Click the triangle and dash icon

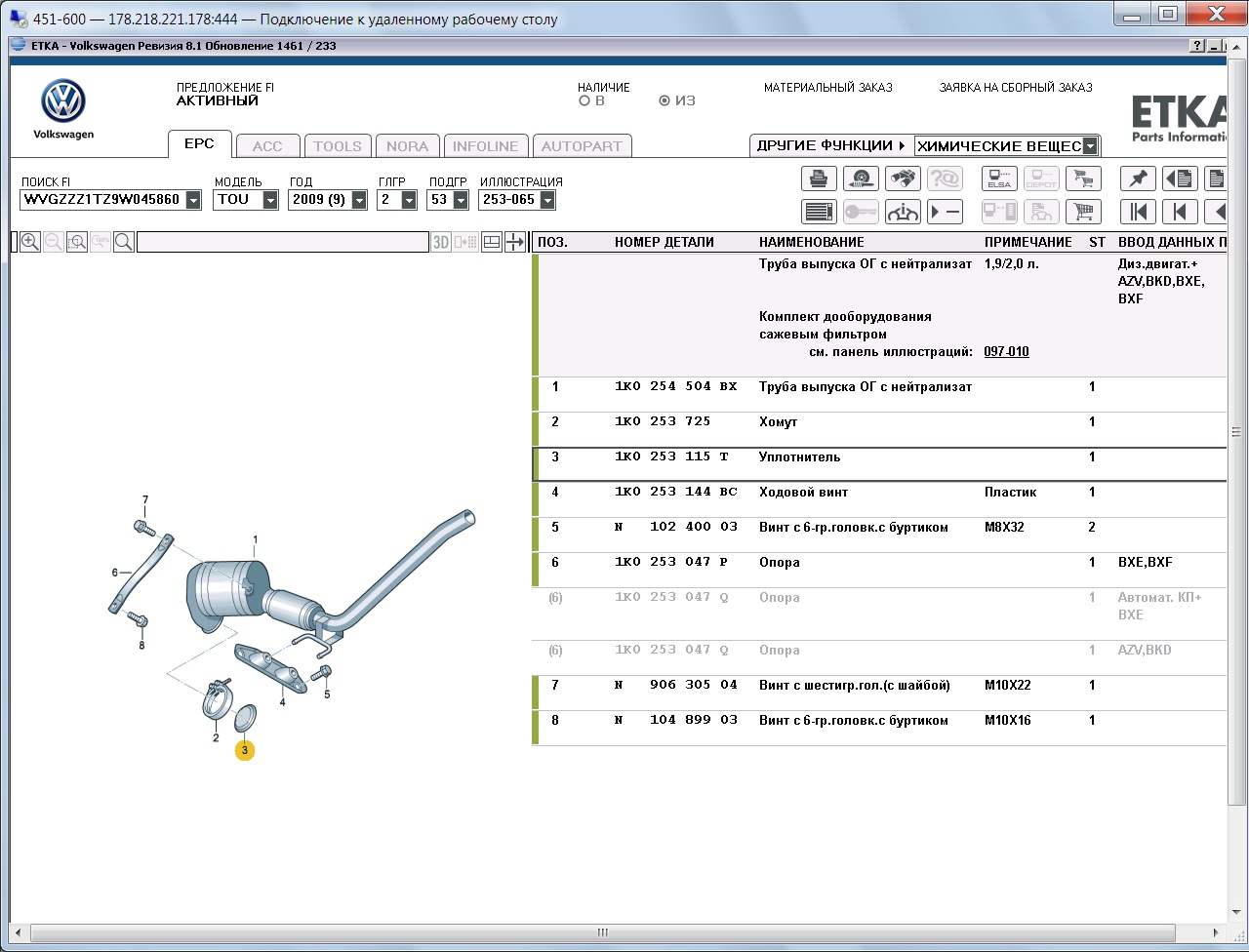945,211
